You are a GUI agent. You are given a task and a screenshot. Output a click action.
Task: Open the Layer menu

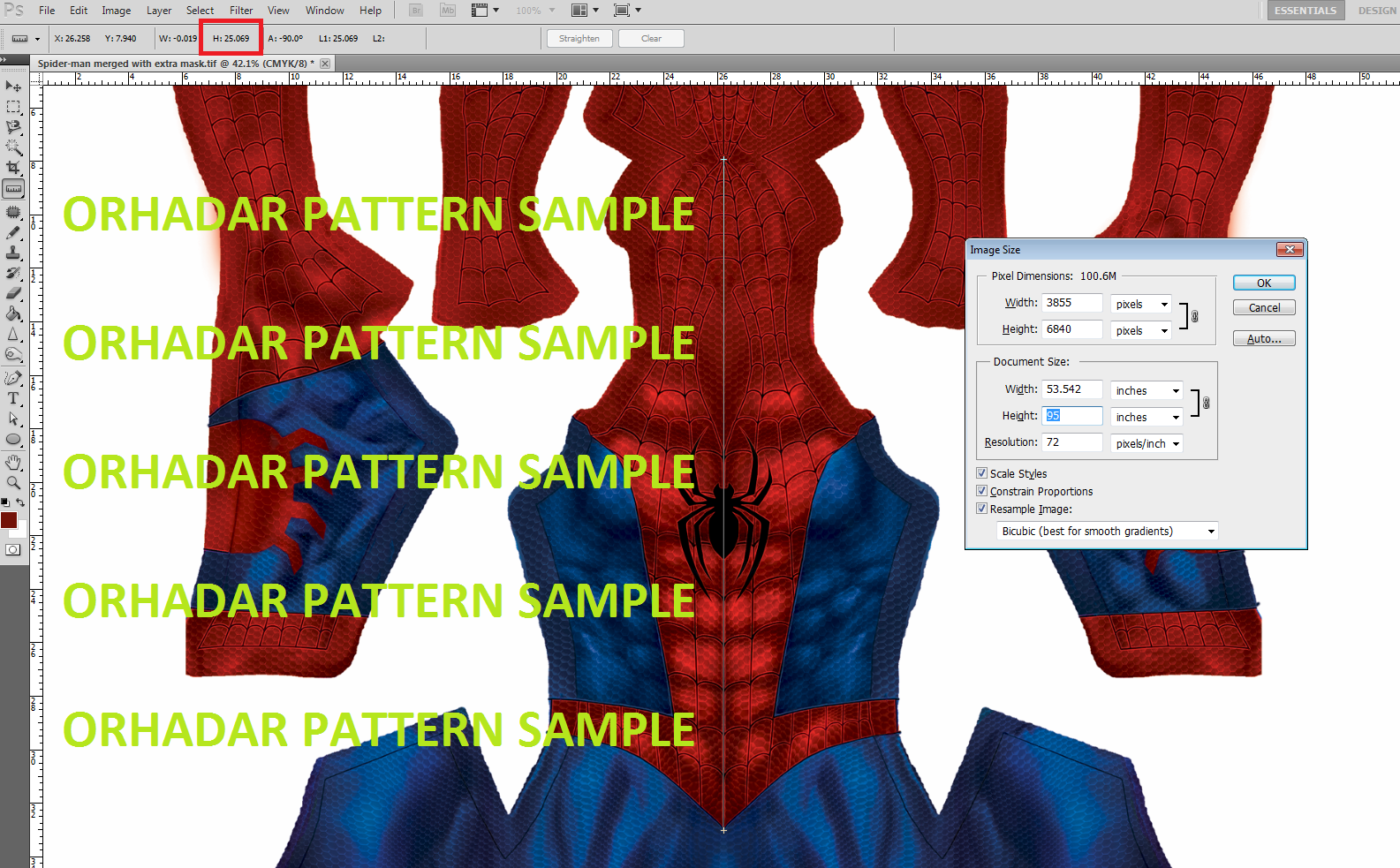[159, 11]
